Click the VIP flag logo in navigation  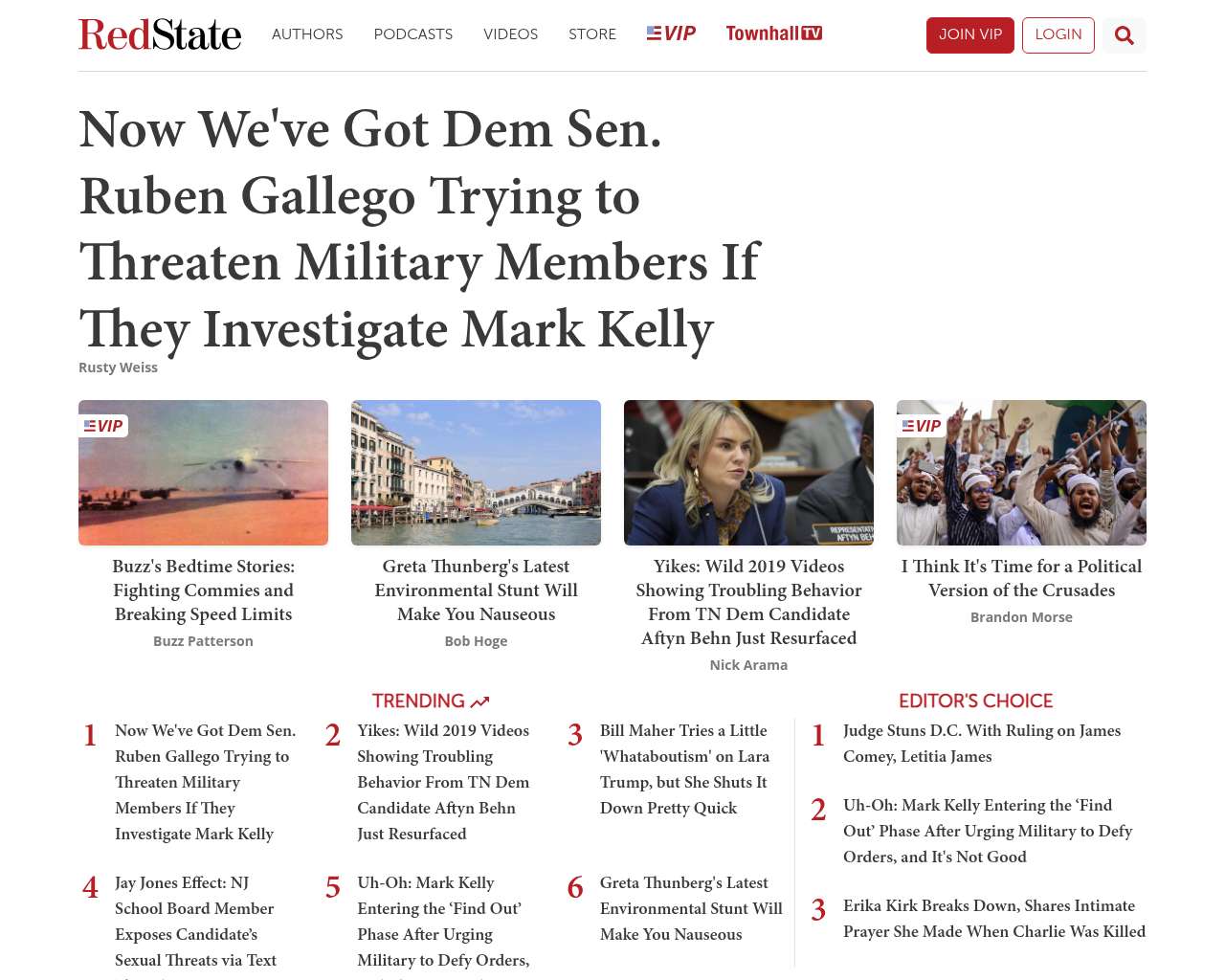coord(671,33)
